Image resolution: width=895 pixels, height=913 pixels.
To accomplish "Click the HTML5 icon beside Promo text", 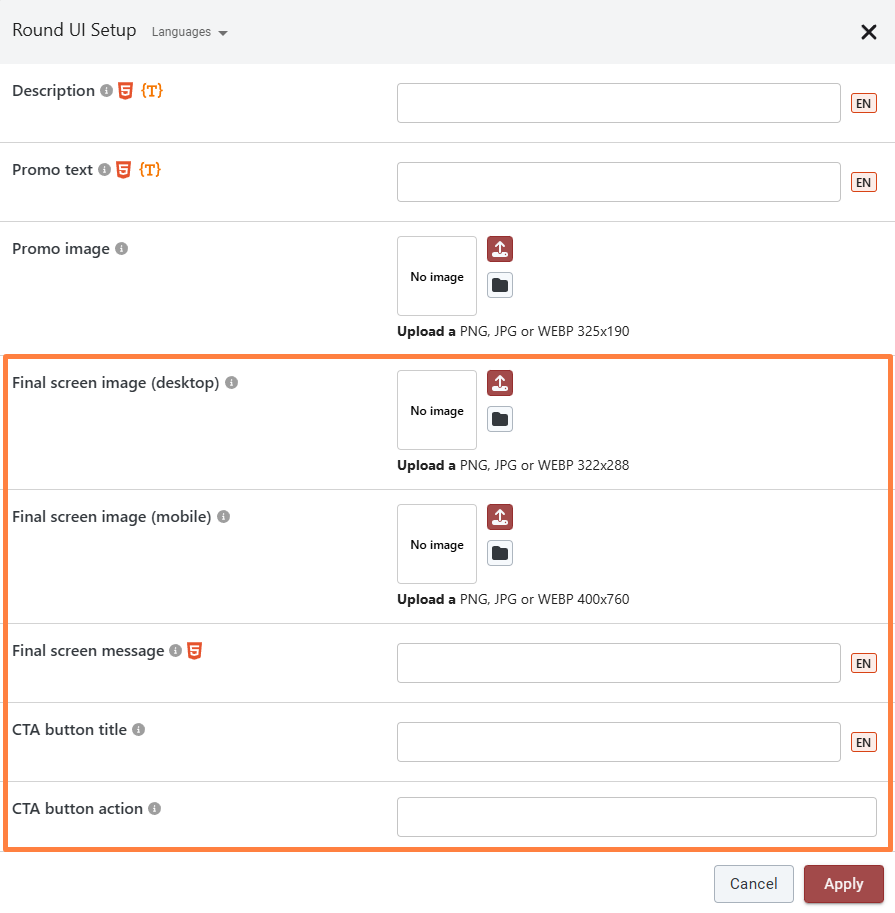I will [123, 170].
